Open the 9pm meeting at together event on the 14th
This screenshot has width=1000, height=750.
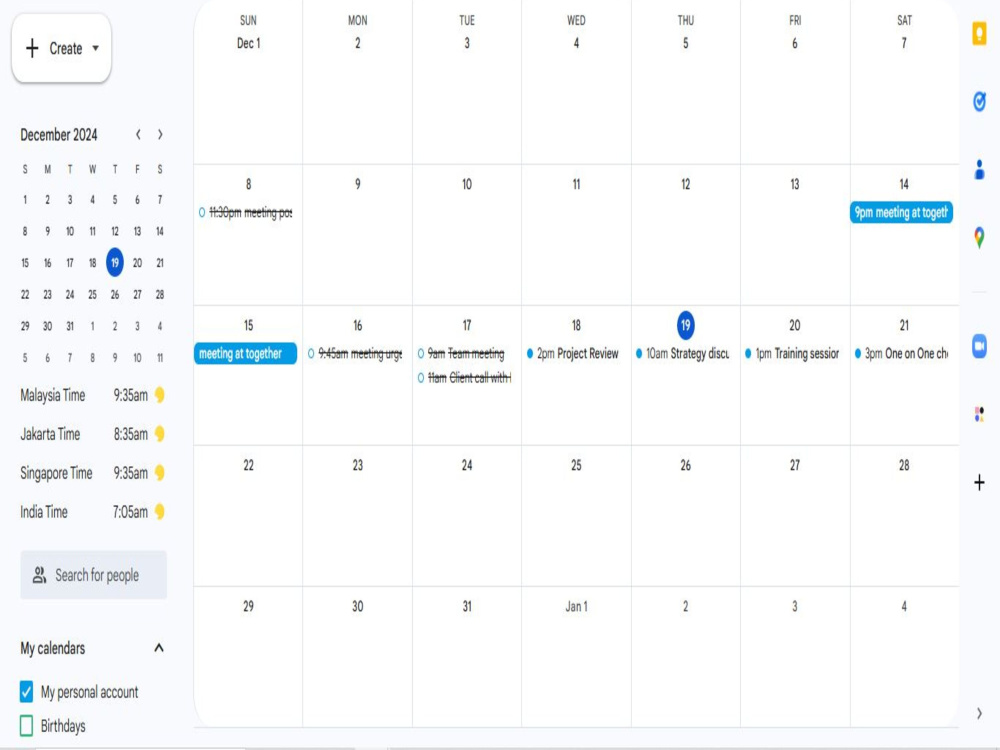[901, 212]
